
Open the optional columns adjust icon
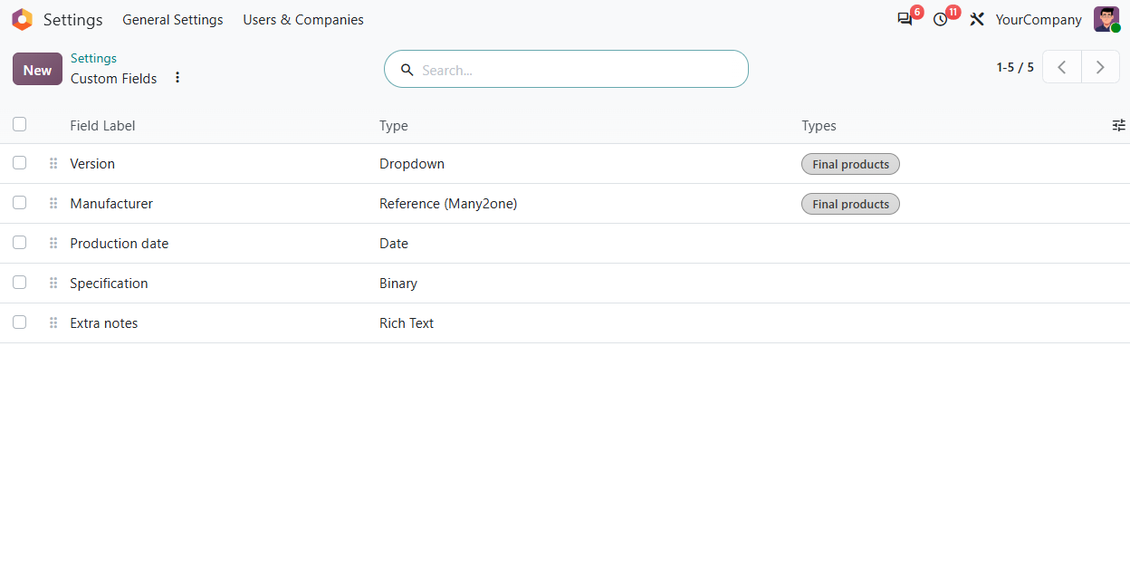1118,125
